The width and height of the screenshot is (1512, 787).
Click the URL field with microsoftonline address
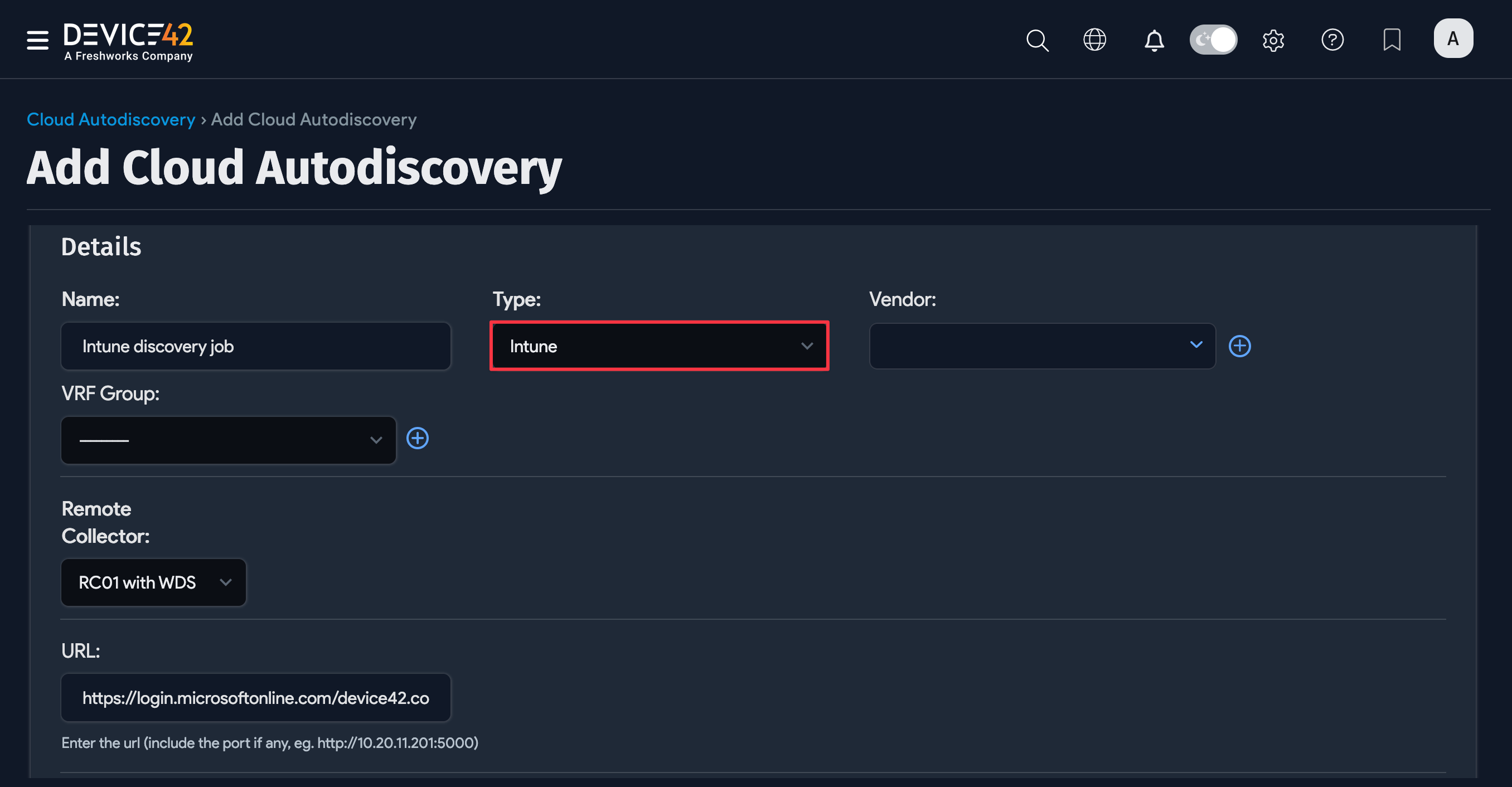[x=255, y=697]
